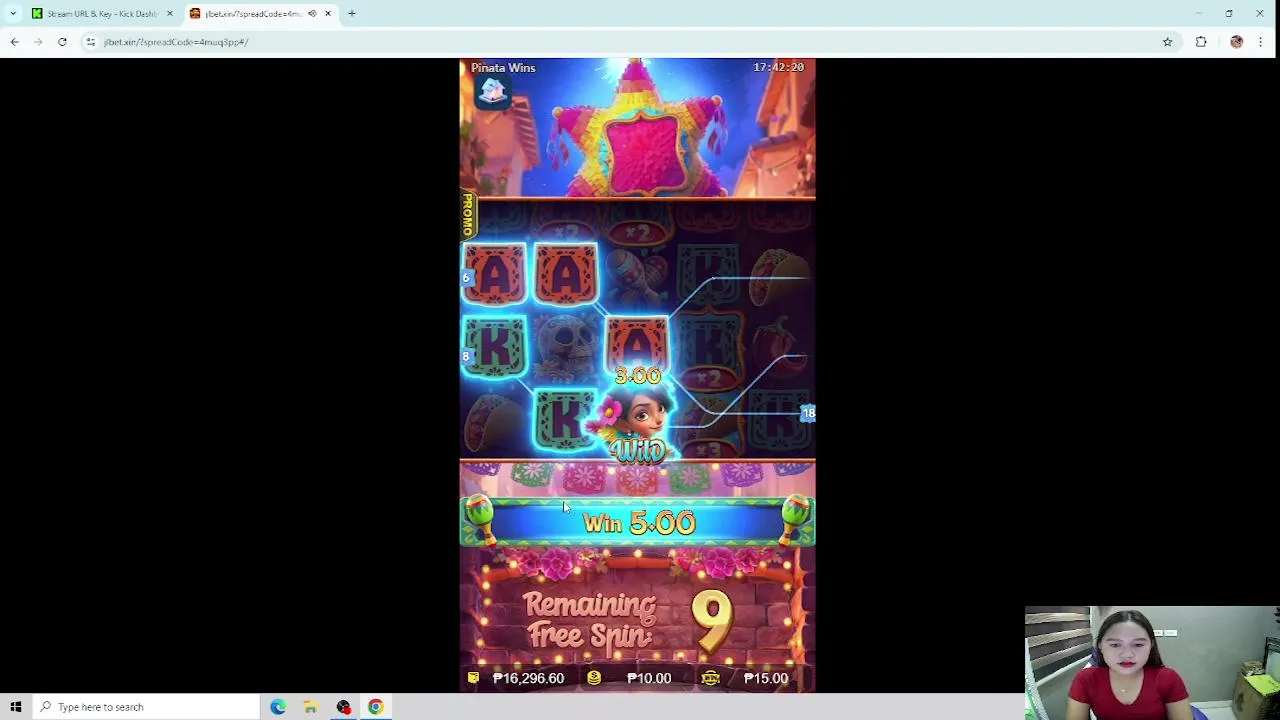Open File Explorer from taskbar
The image size is (1280, 720).
(311, 707)
